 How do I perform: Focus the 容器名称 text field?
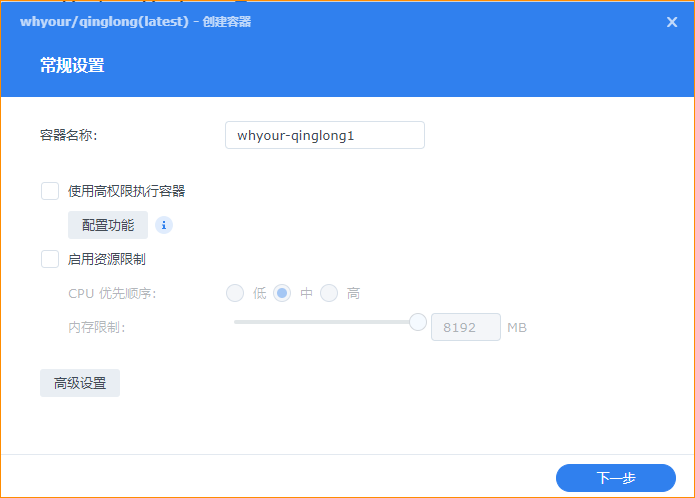pos(325,135)
